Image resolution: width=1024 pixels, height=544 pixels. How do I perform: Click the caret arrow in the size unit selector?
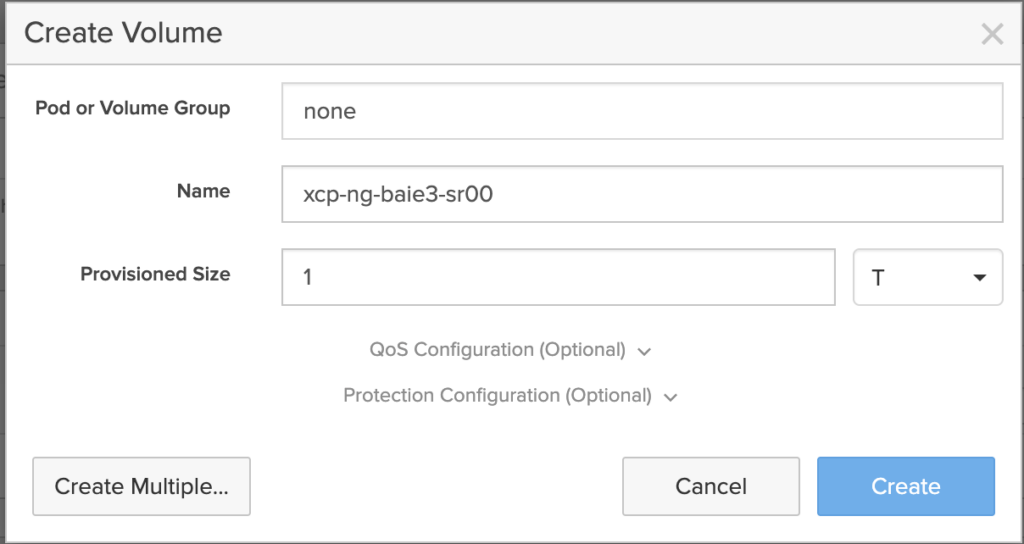pyautogui.click(x=980, y=278)
